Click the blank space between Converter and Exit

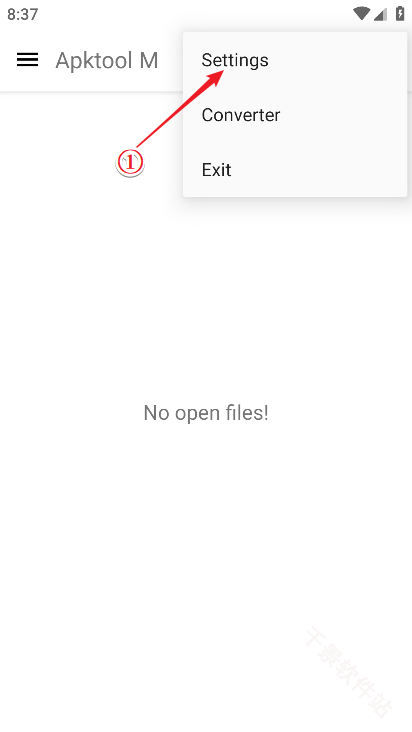tap(295, 142)
